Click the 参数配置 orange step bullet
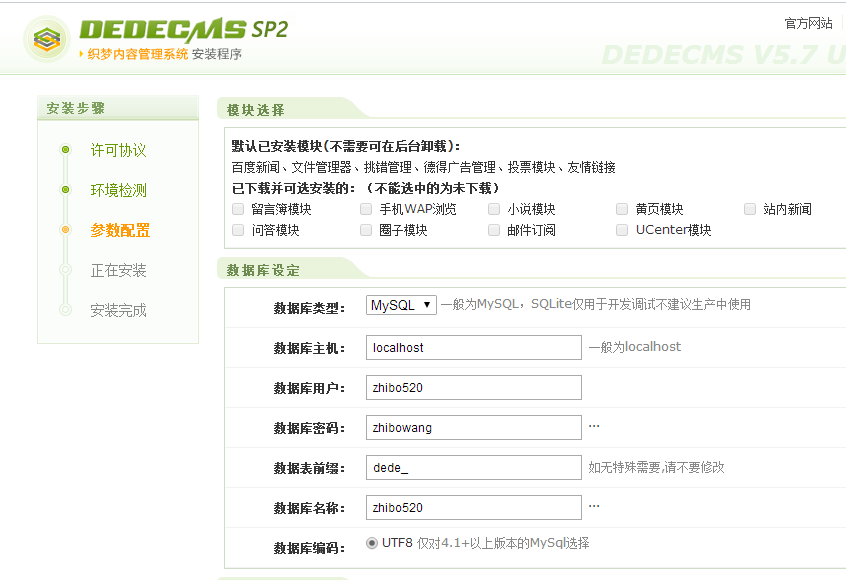Screen dimensions: 846x580 [x=65, y=230]
